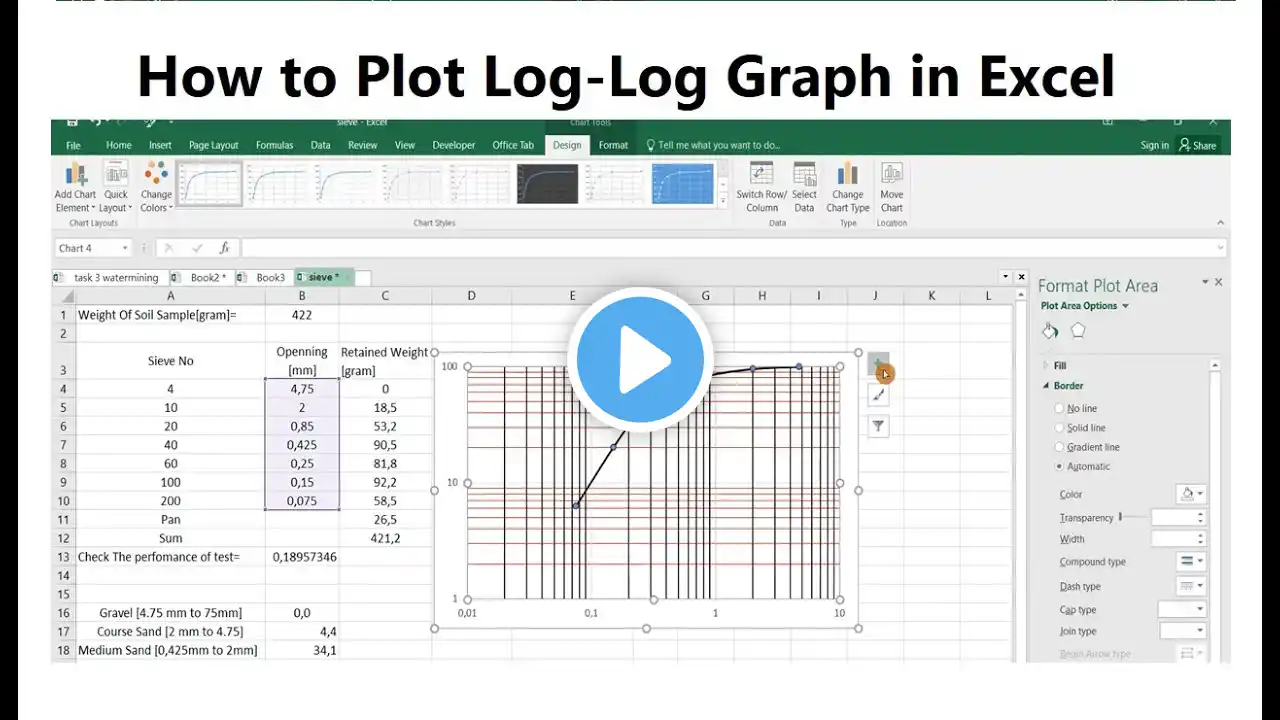This screenshot has height=720, width=1280.
Task: Open the File menu
Action: click(x=73, y=145)
